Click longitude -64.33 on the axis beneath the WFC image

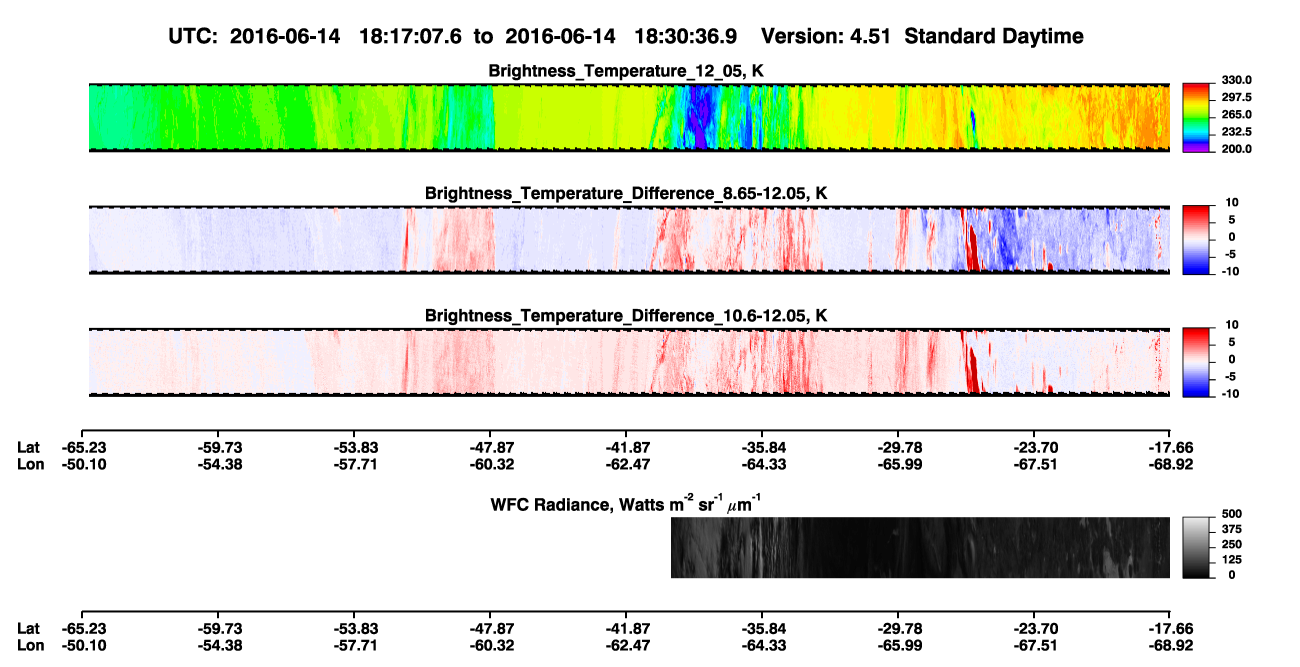point(762,645)
